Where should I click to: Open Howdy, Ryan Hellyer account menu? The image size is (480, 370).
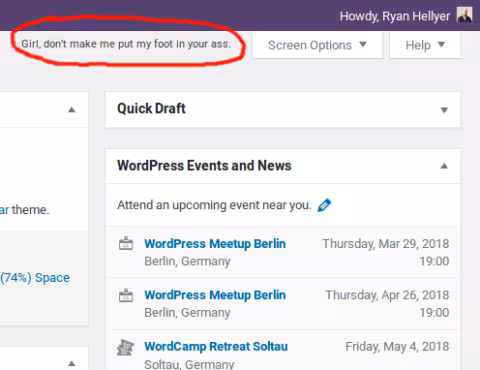pos(406,16)
